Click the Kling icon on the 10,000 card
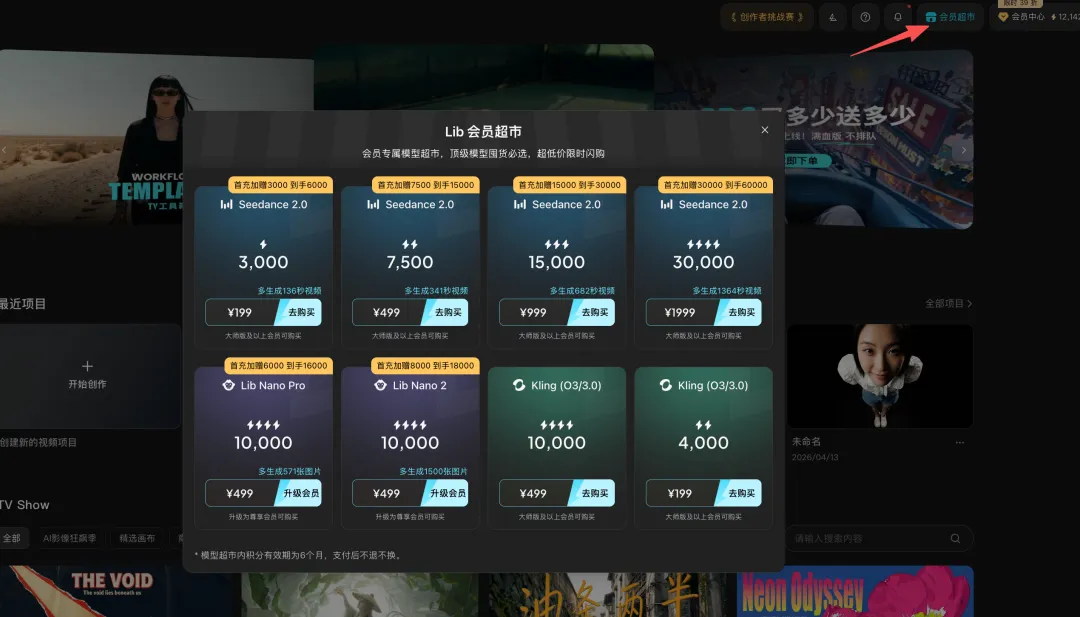 (519, 385)
